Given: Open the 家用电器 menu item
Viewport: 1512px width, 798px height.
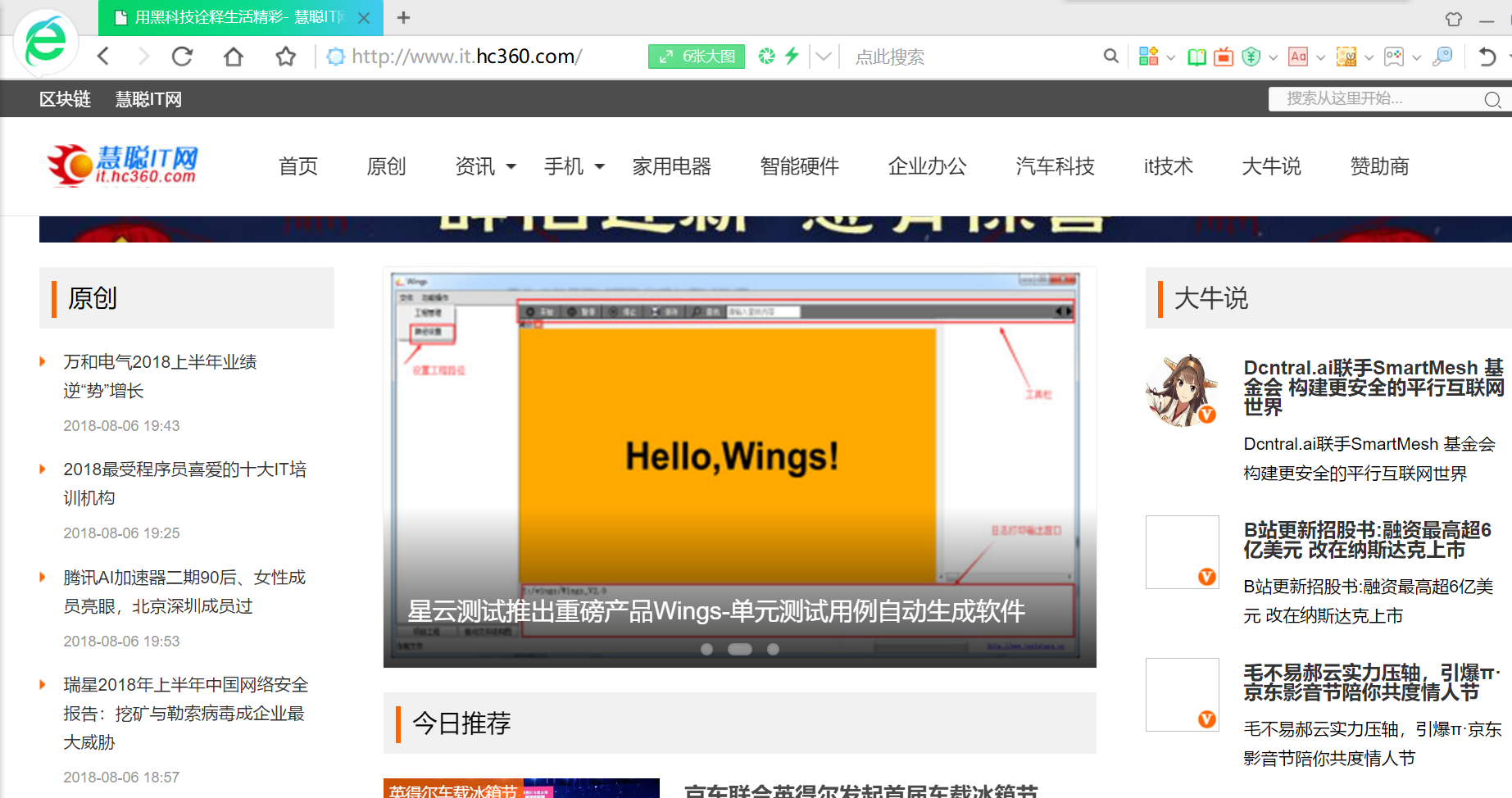Looking at the screenshot, I should coord(671,166).
